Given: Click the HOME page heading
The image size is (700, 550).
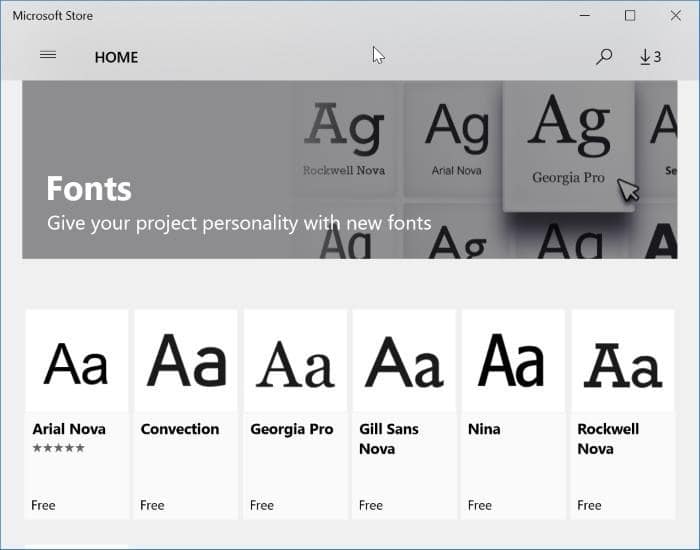Looking at the screenshot, I should tap(117, 57).
